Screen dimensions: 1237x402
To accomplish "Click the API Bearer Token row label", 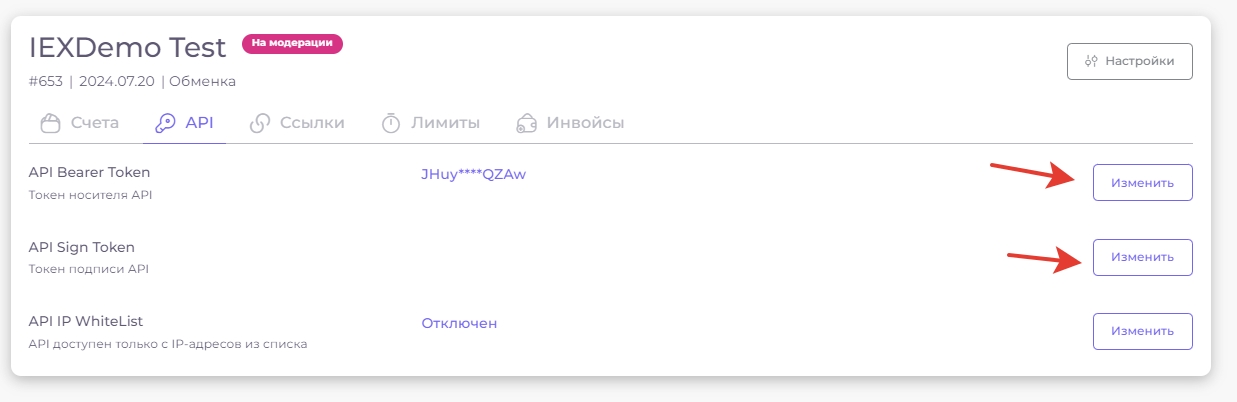I will tap(90, 172).
